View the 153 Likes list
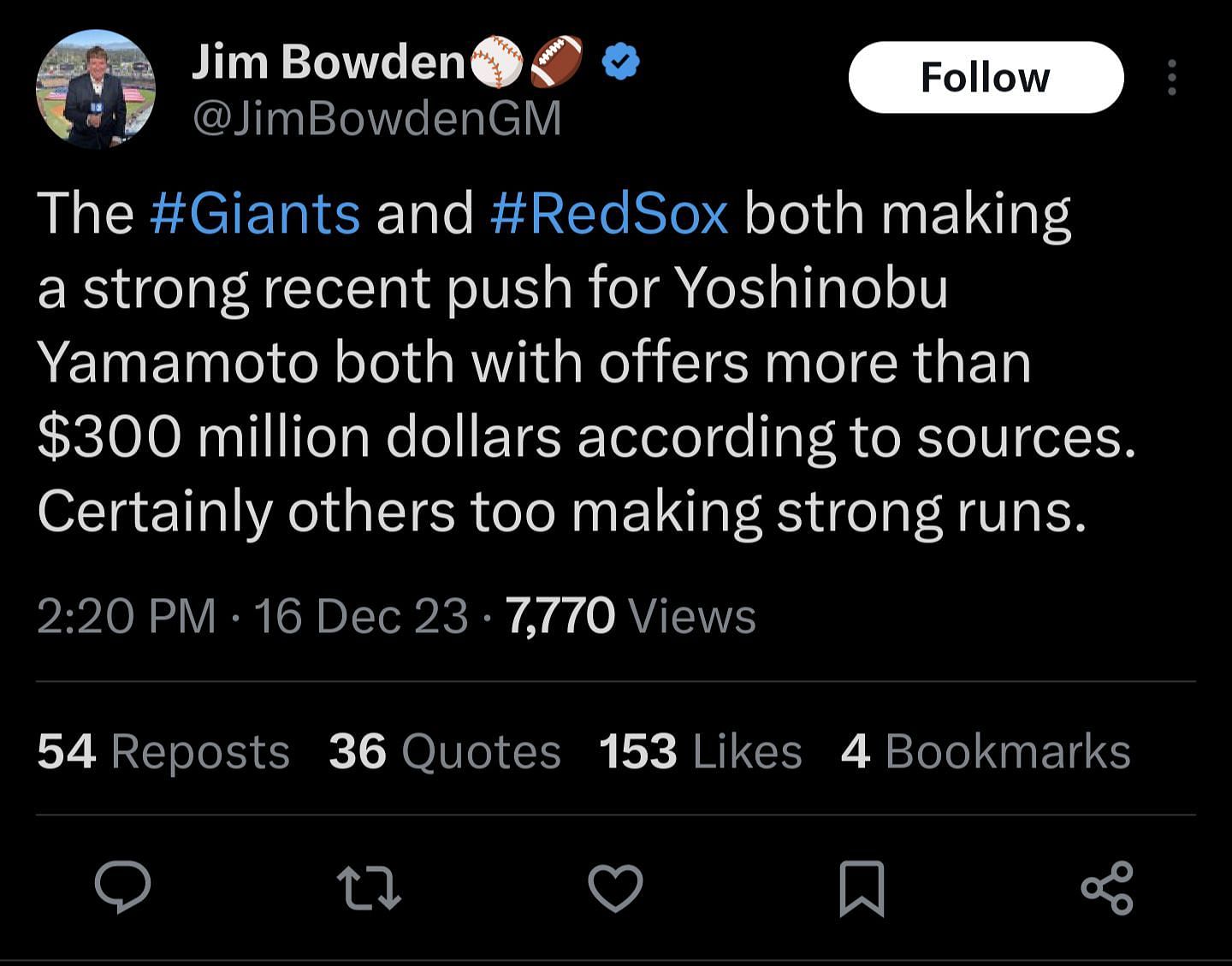 (700, 751)
